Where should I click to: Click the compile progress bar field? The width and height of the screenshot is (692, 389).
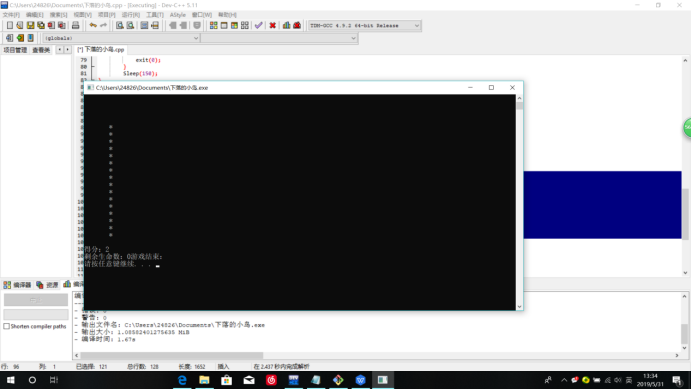pos(36,314)
